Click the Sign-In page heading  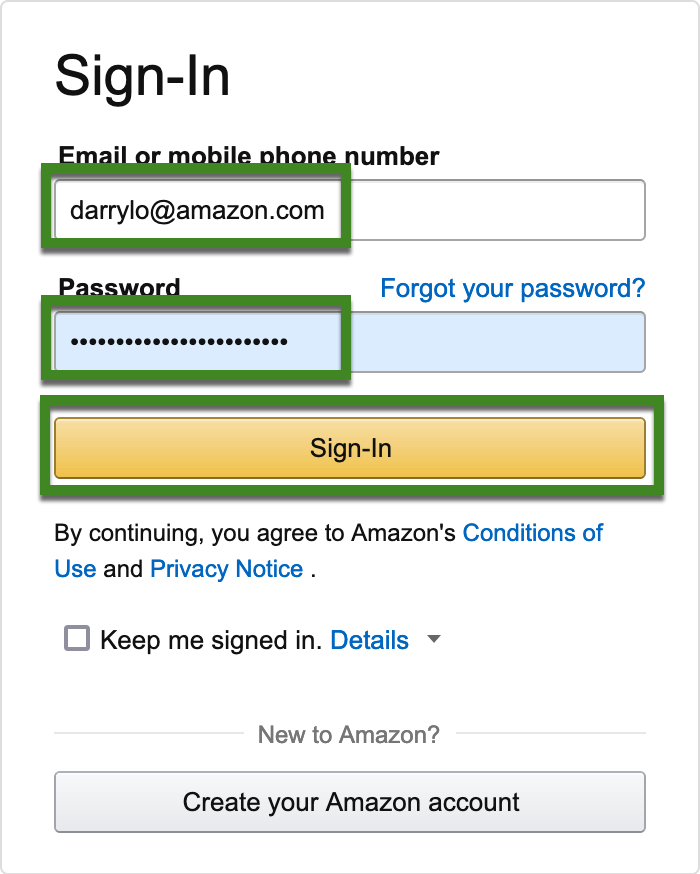[142, 77]
